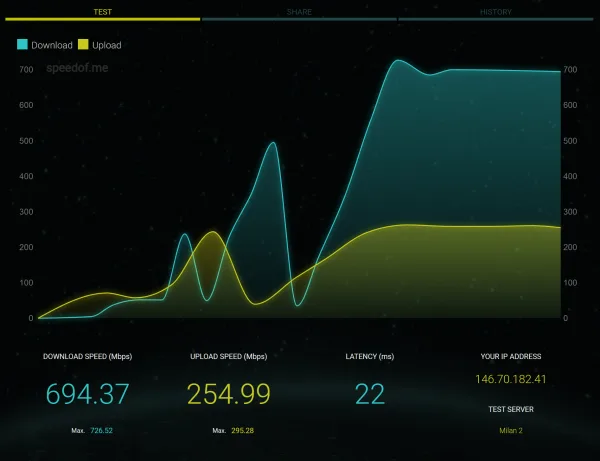Click the right axis label 200
The height and width of the screenshot is (461, 600).
click(570, 247)
